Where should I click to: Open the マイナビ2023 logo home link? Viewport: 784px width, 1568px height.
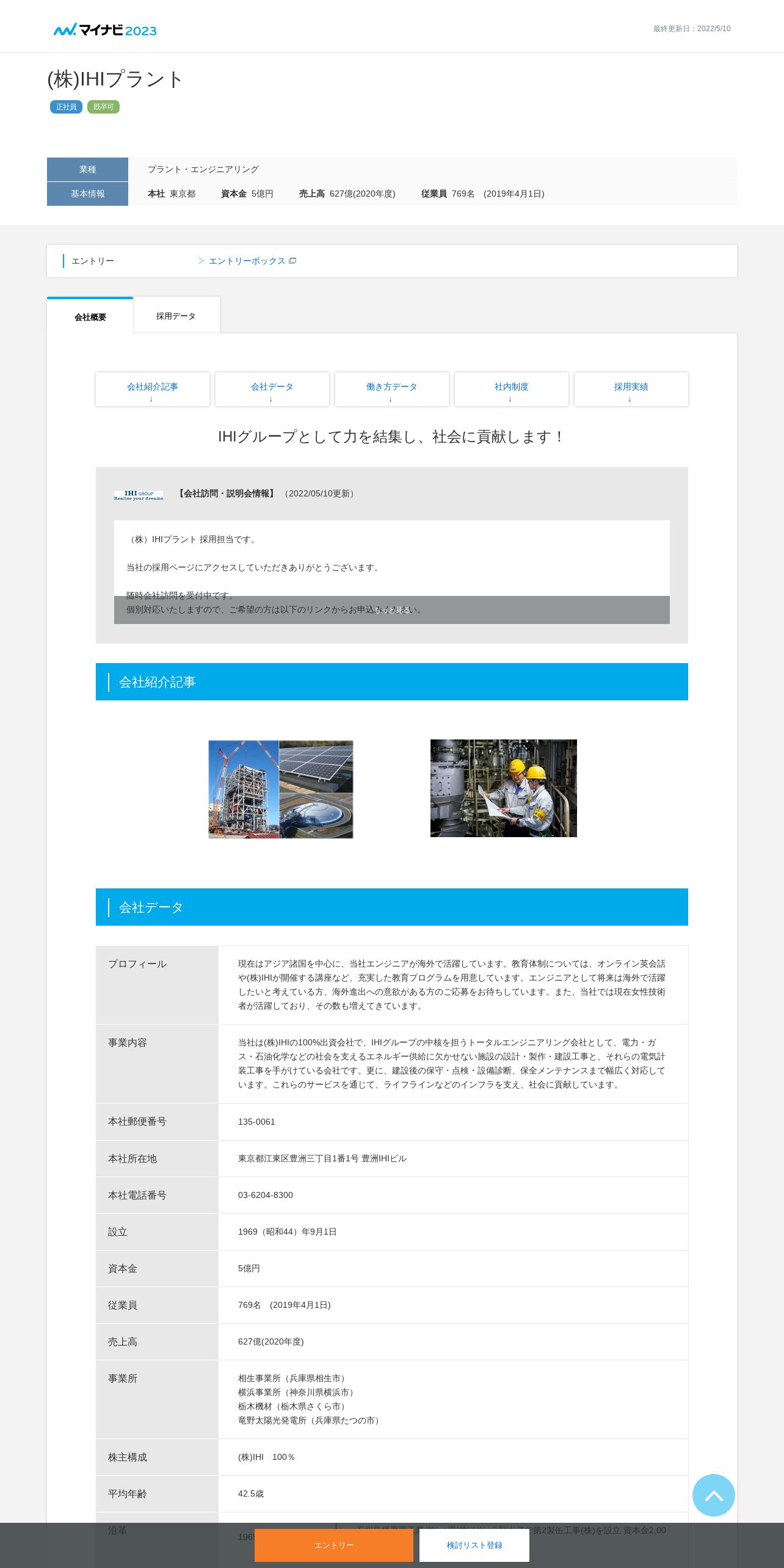(x=105, y=29)
